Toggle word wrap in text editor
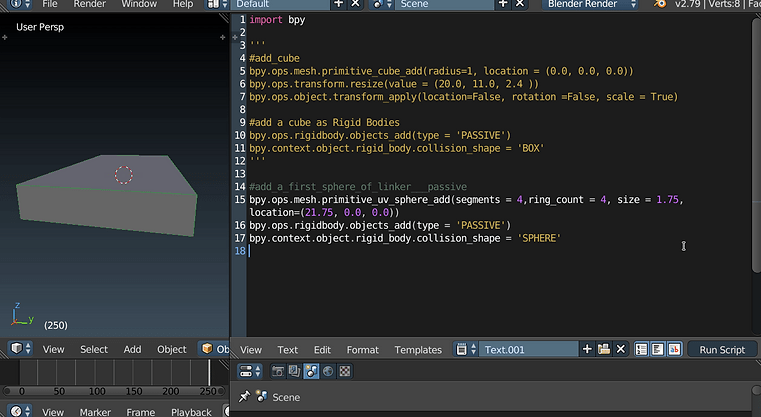This screenshot has width=761, height=417. (x=658, y=349)
